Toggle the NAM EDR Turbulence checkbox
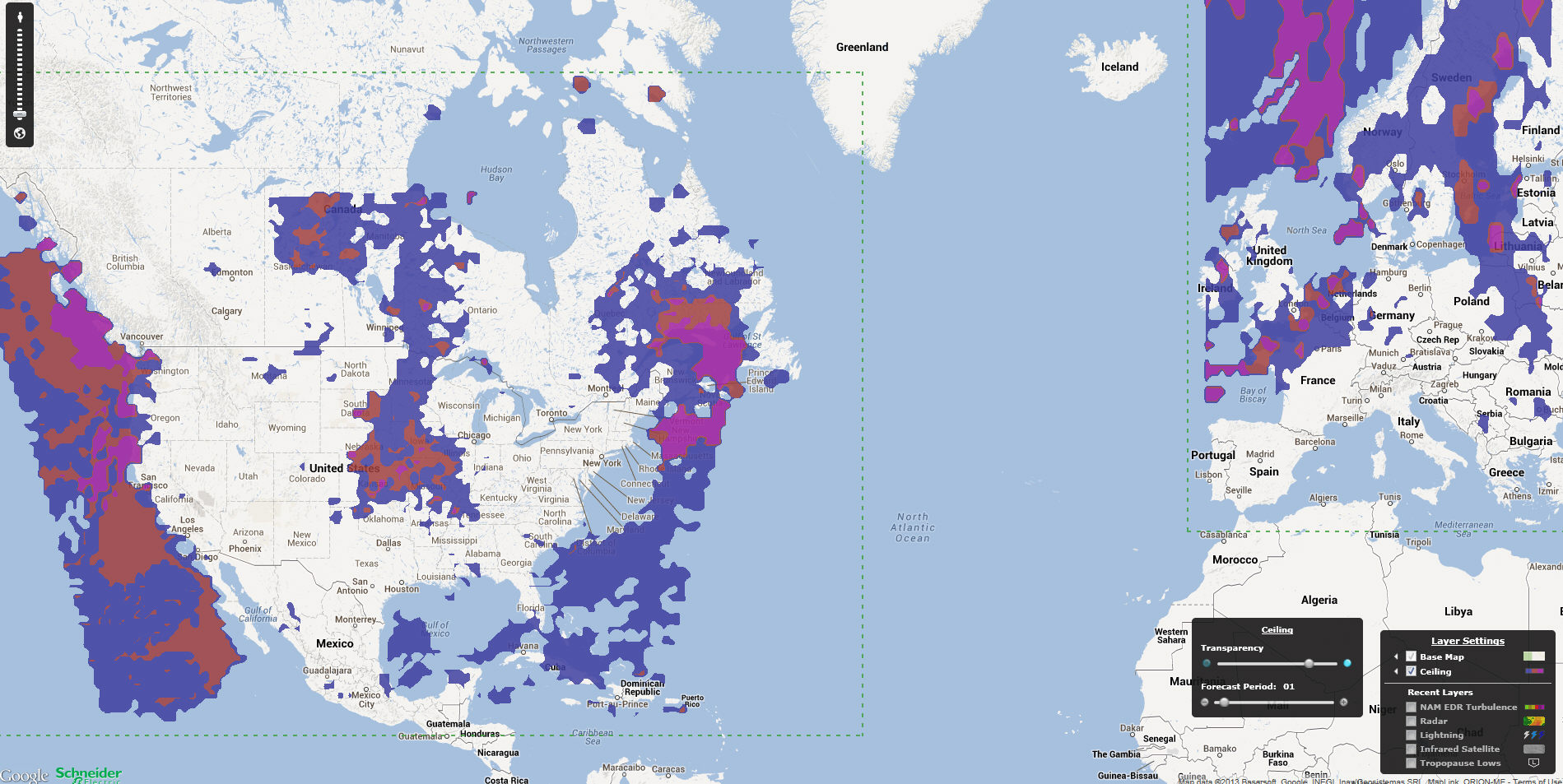Image resolution: width=1563 pixels, height=784 pixels. [x=1411, y=707]
